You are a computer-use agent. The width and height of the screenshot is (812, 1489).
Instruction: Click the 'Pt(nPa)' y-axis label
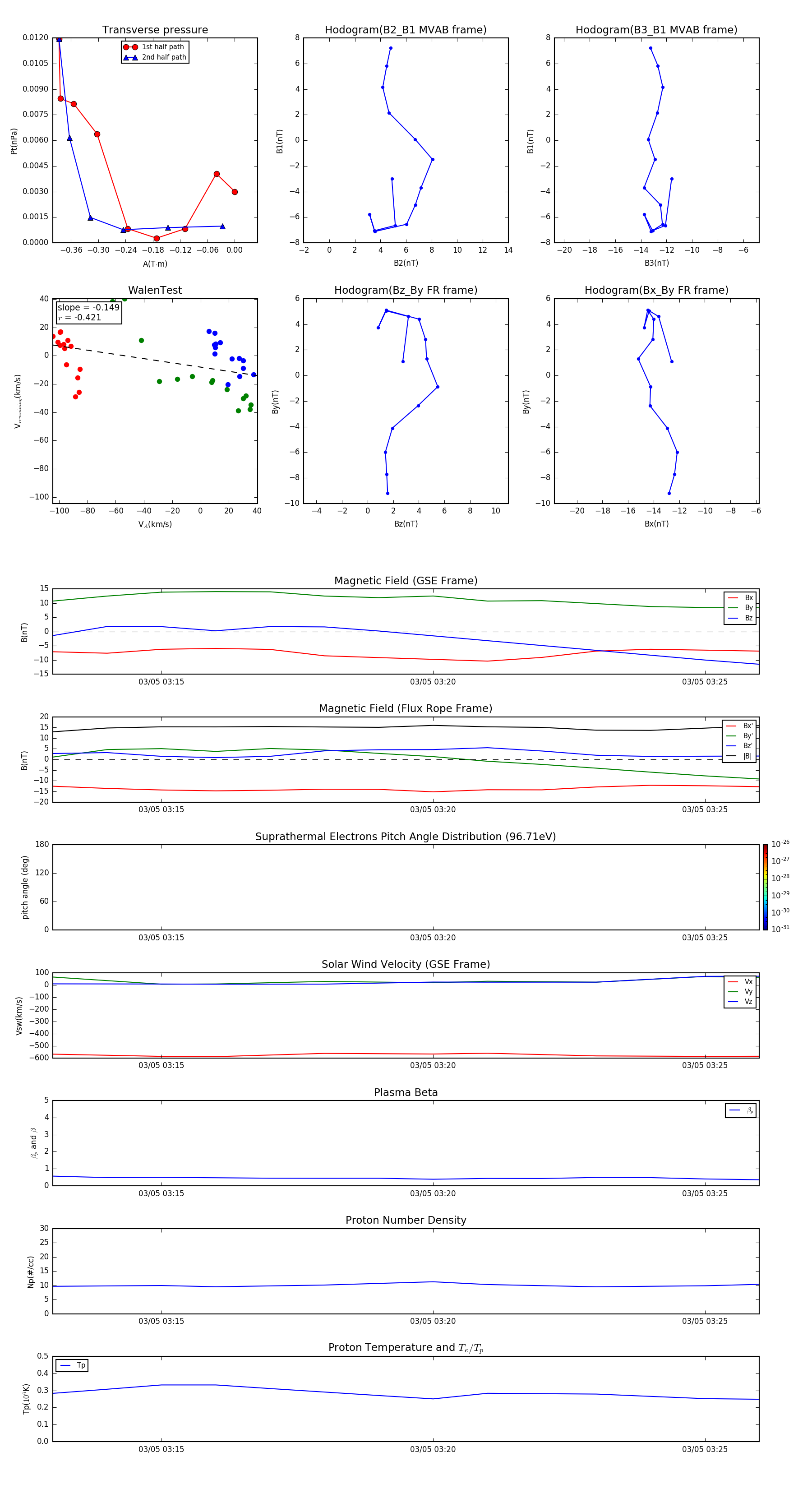(14, 140)
